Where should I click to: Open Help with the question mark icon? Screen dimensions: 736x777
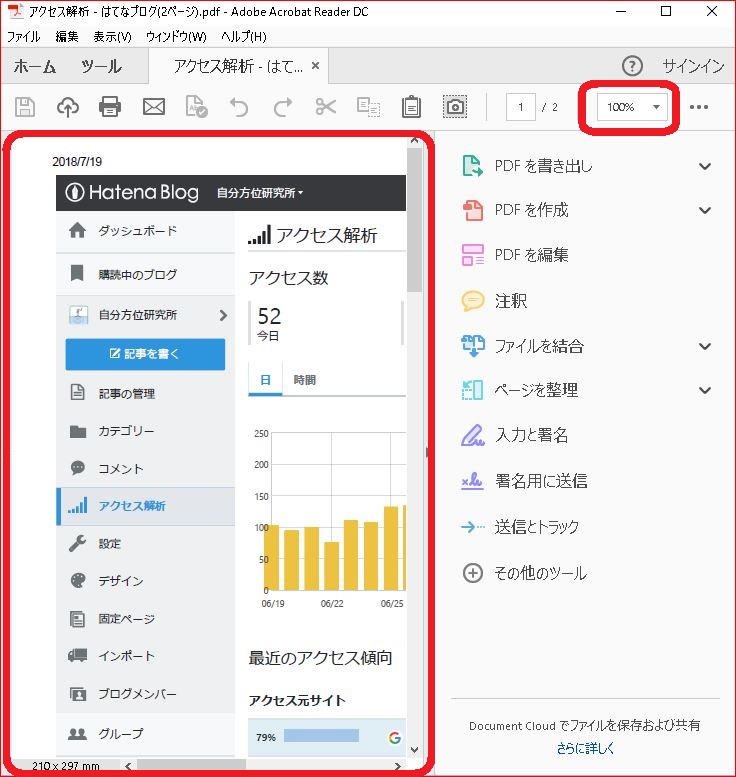click(x=632, y=66)
